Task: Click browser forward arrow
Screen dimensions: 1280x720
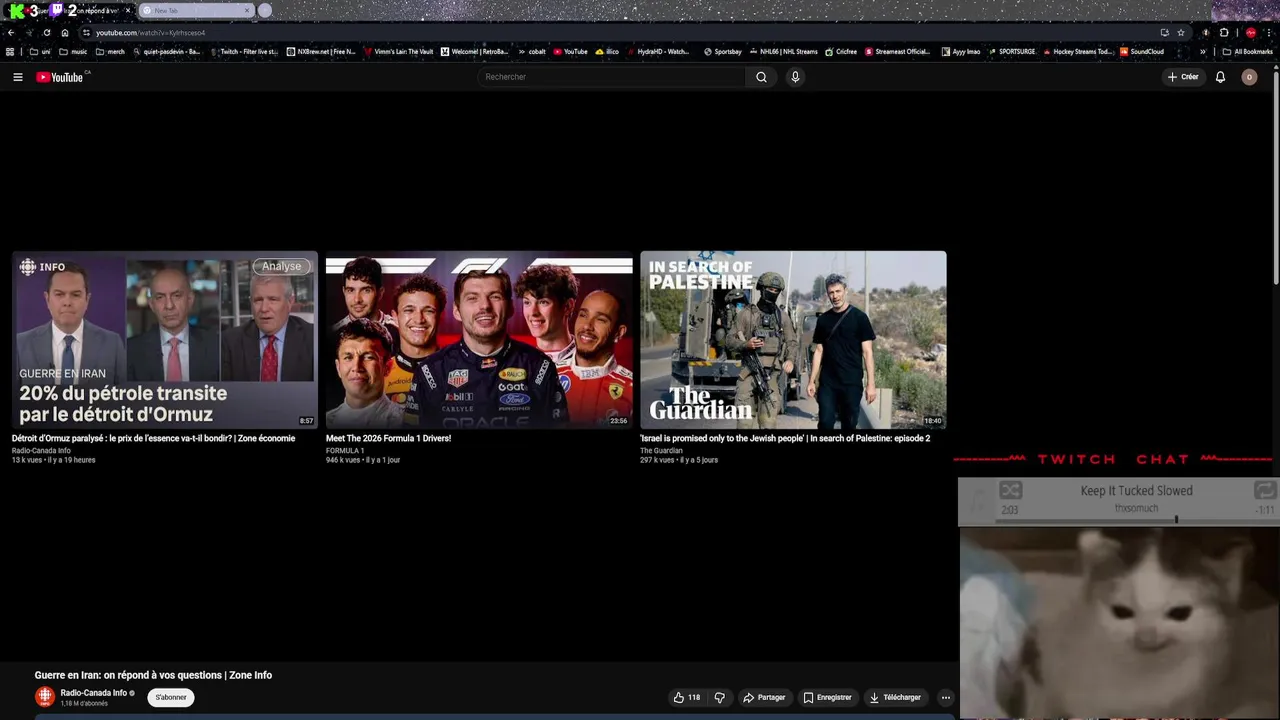Action: pyautogui.click(x=28, y=32)
